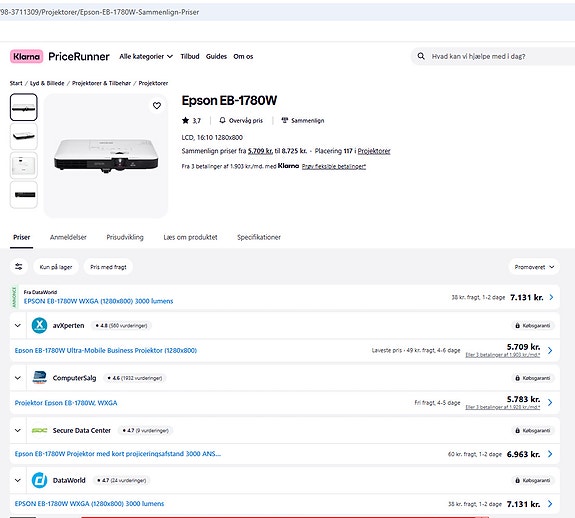The image size is (575, 518).
Task: Click the search magnifier icon
Action: pos(421,56)
